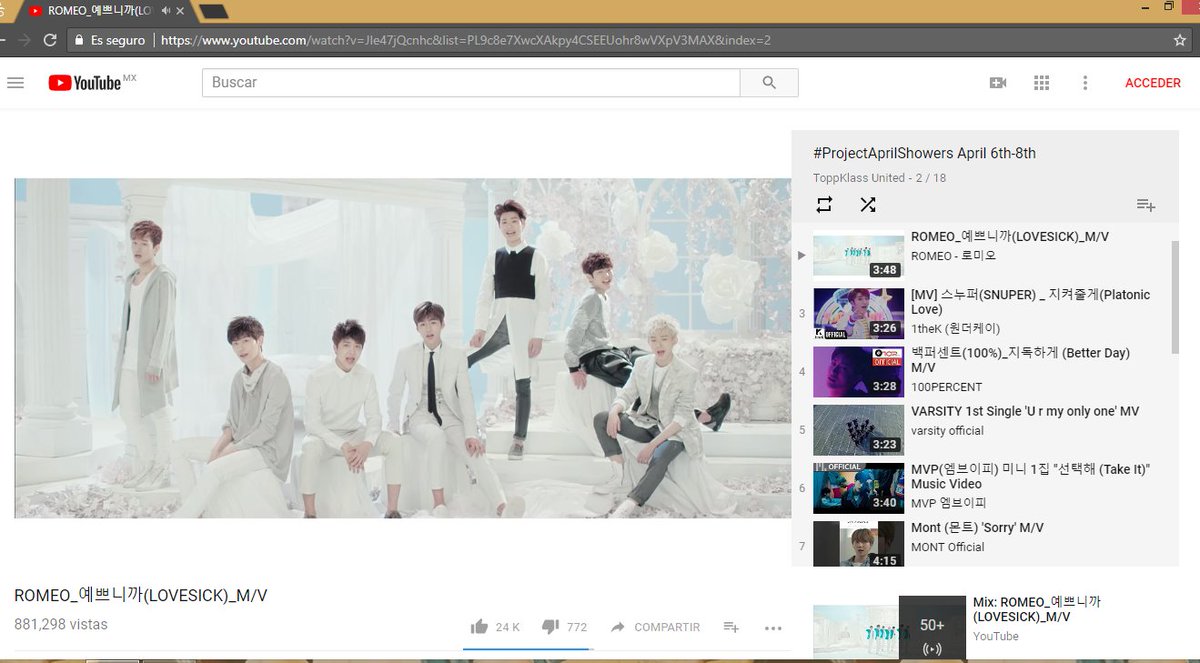The width and height of the screenshot is (1200, 663).
Task: Focus the Buscar search field
Action: click(471, 83)
